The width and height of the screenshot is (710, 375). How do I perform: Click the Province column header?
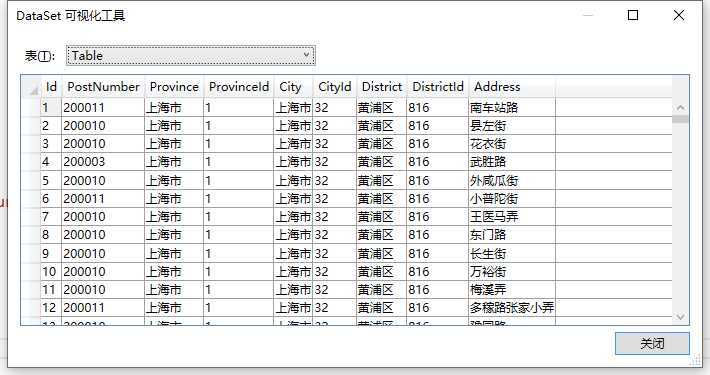[x=174, y=87]
